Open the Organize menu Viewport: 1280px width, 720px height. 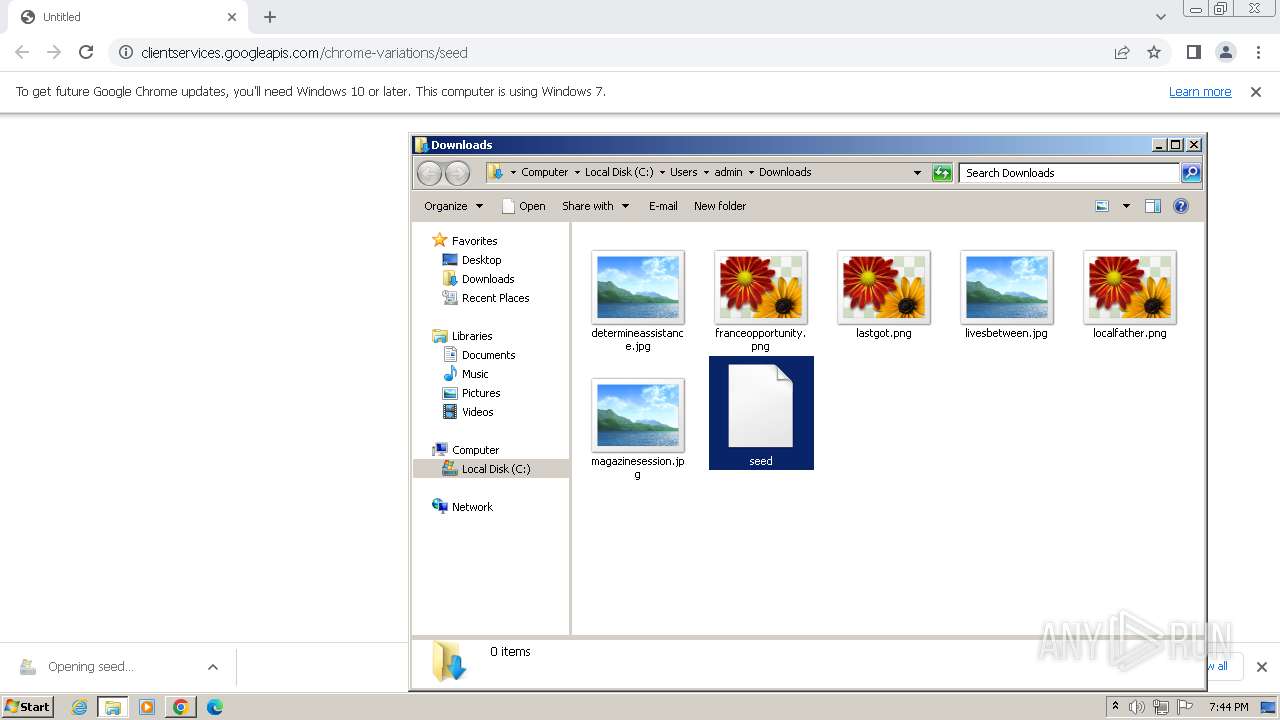tap(453, 206)
